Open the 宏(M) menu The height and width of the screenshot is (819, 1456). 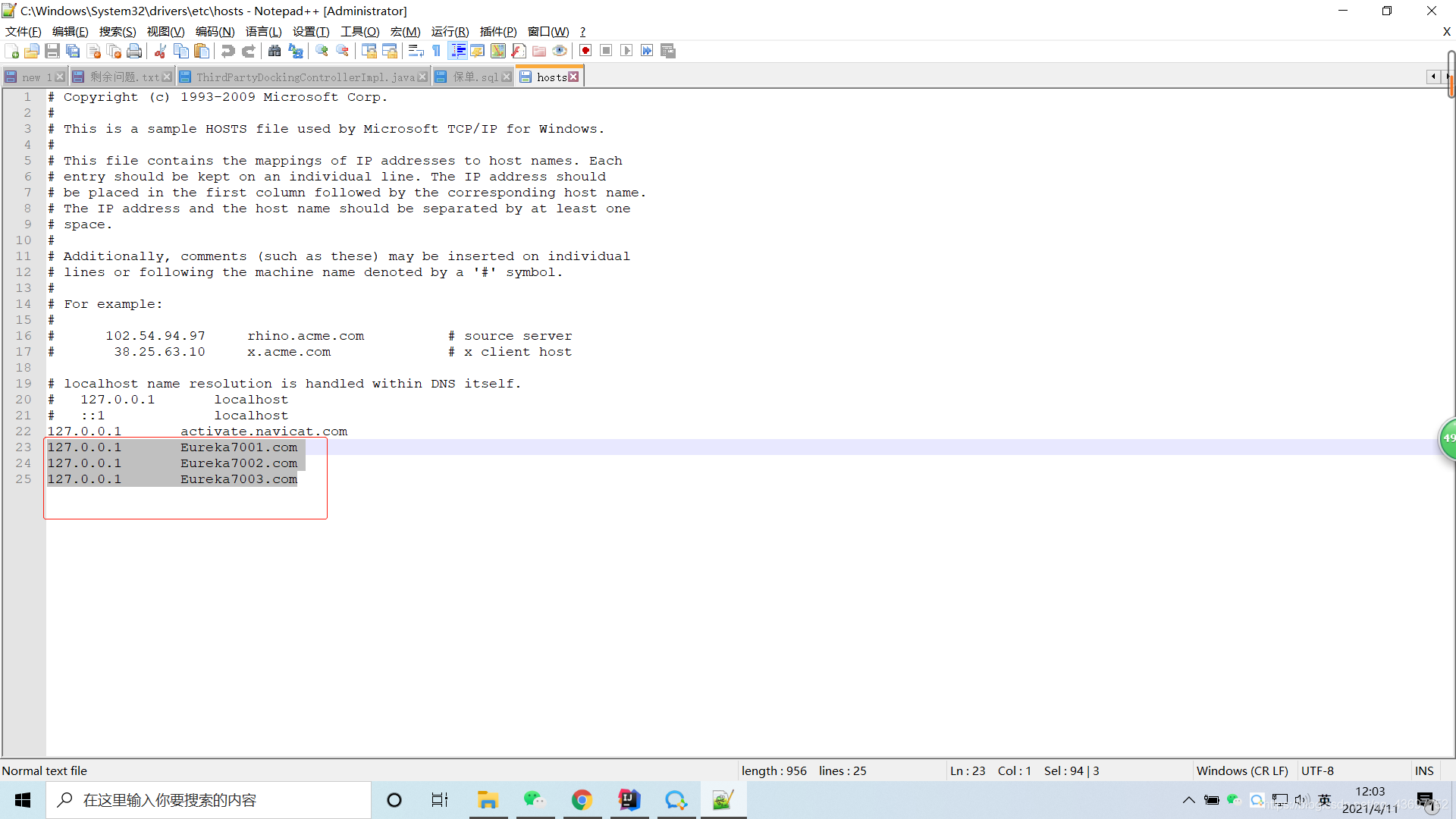[x=405, y=31]
